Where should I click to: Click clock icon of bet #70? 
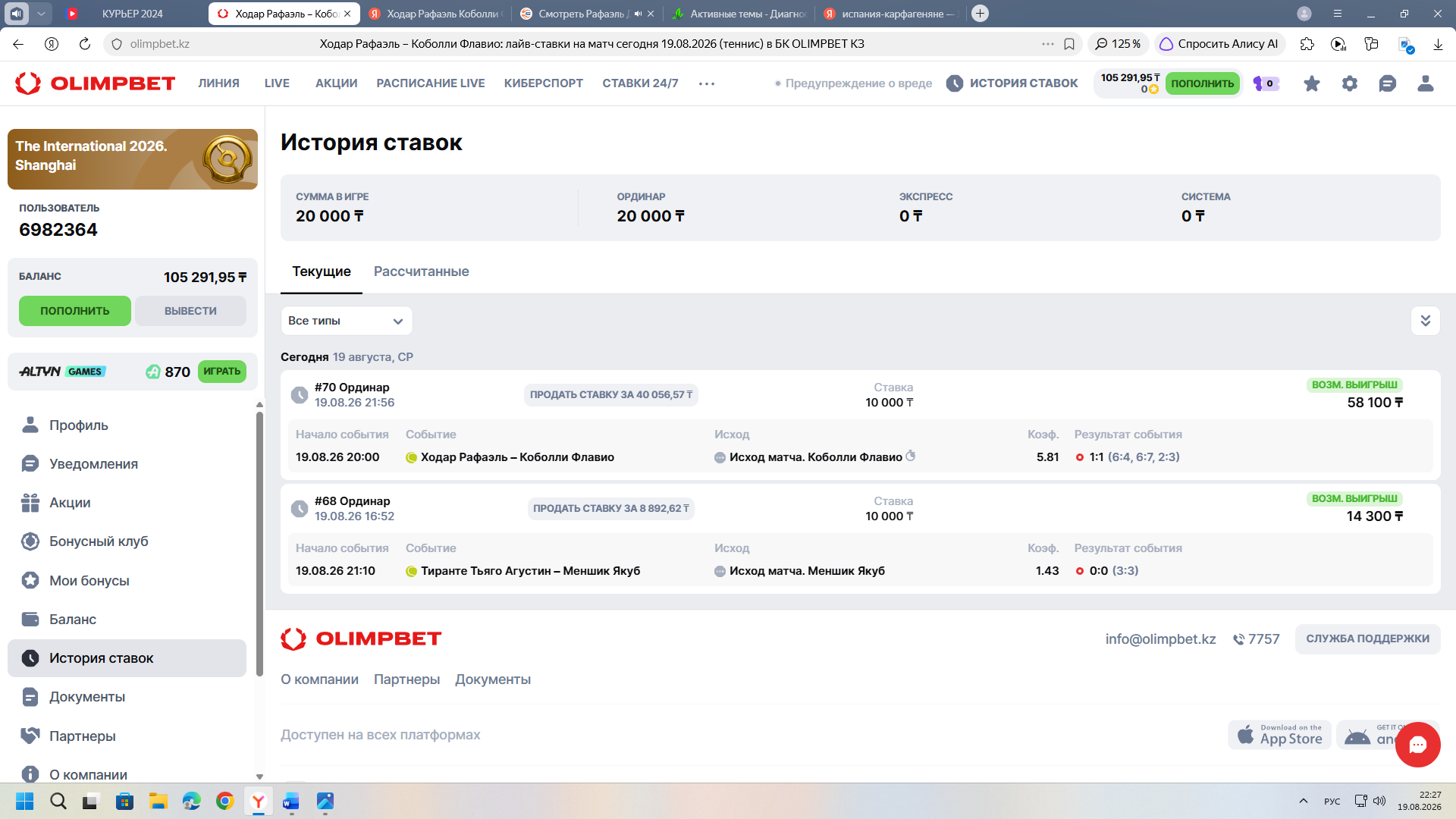click(300, 395)
